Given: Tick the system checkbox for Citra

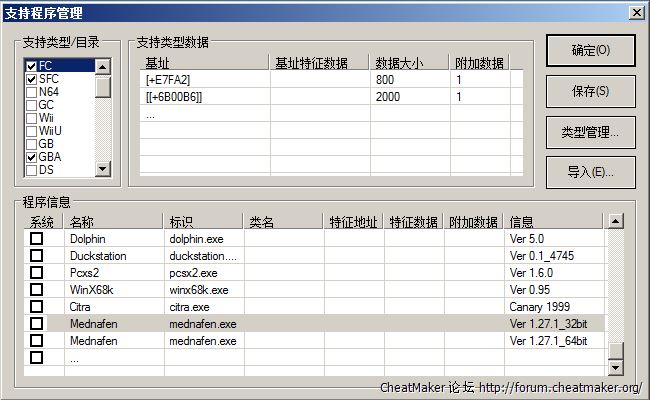Looking at the screenshot, I should coord(36,307).
